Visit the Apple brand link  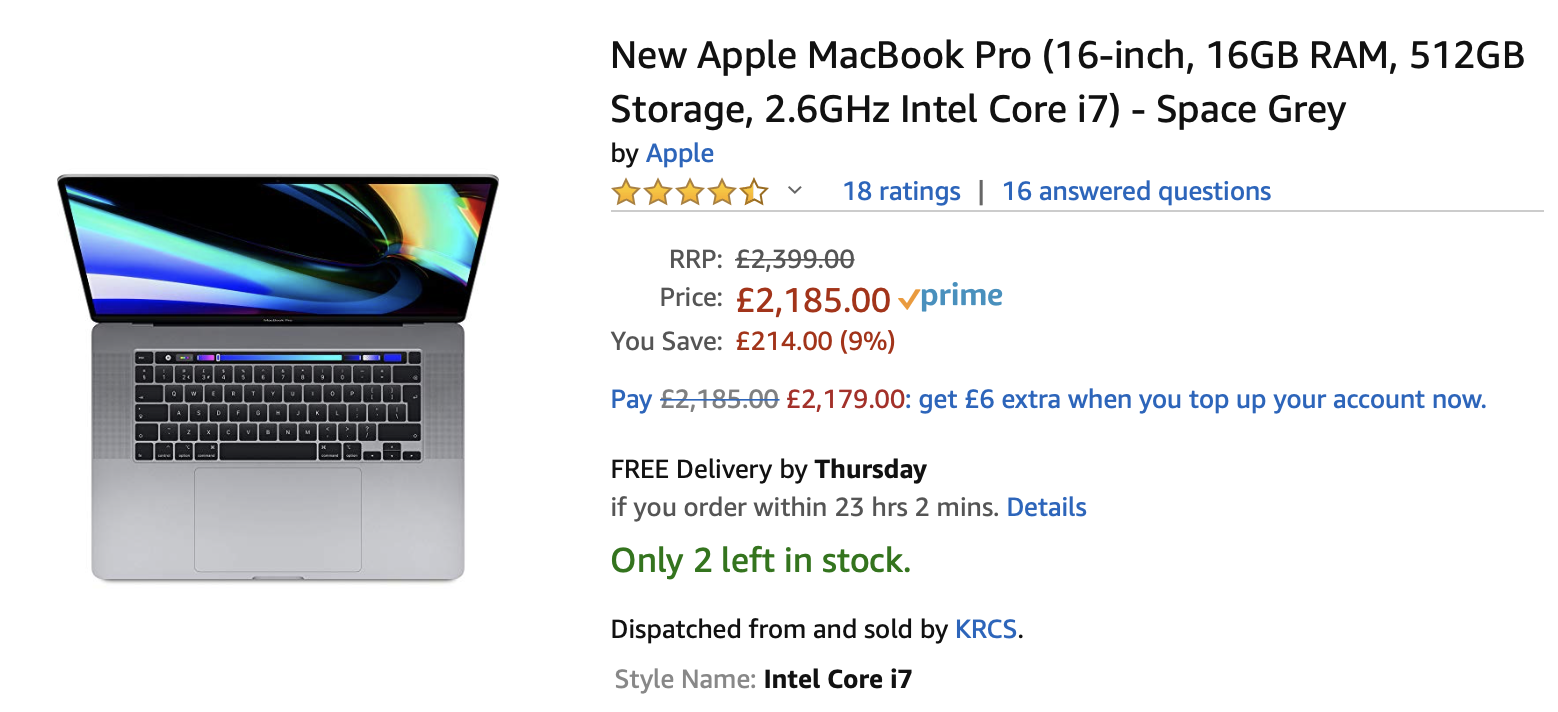680,154
